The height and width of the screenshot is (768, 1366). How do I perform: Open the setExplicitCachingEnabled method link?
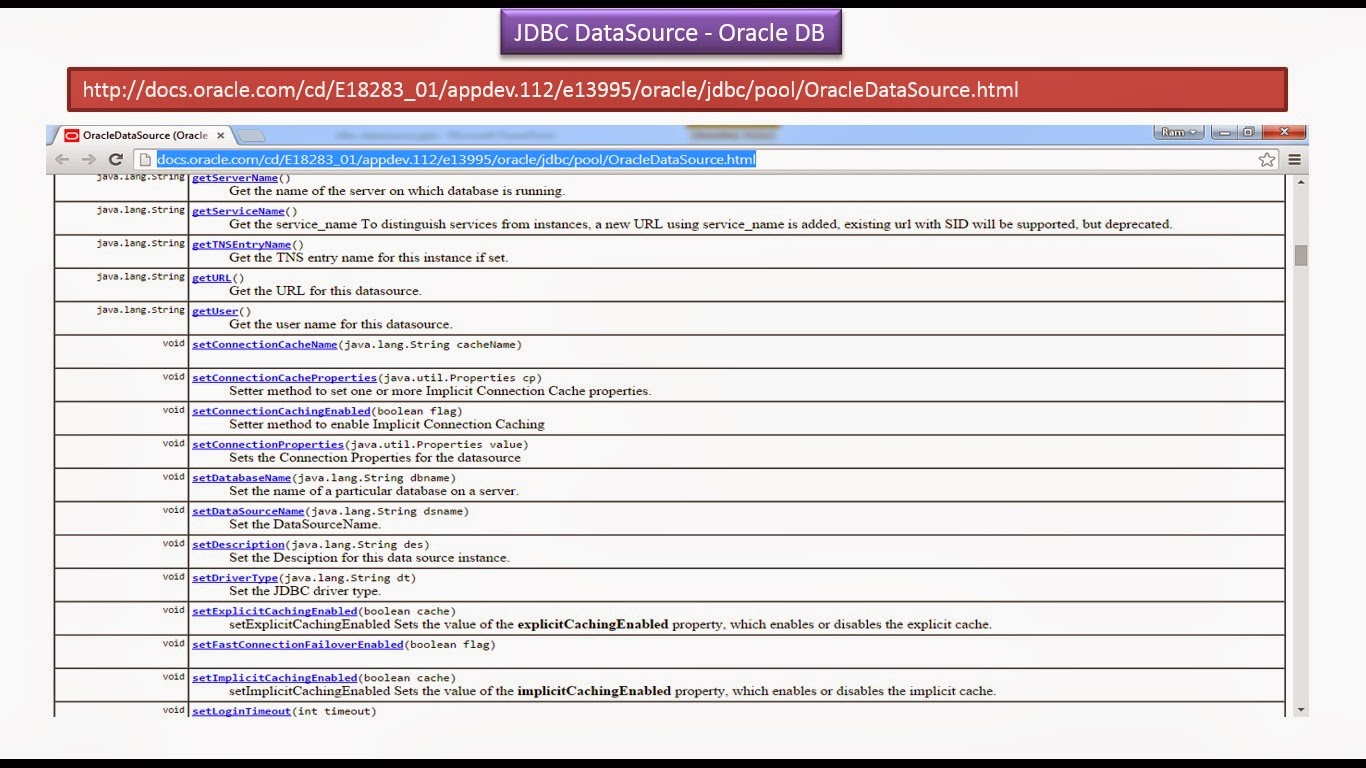coord(274,611)
